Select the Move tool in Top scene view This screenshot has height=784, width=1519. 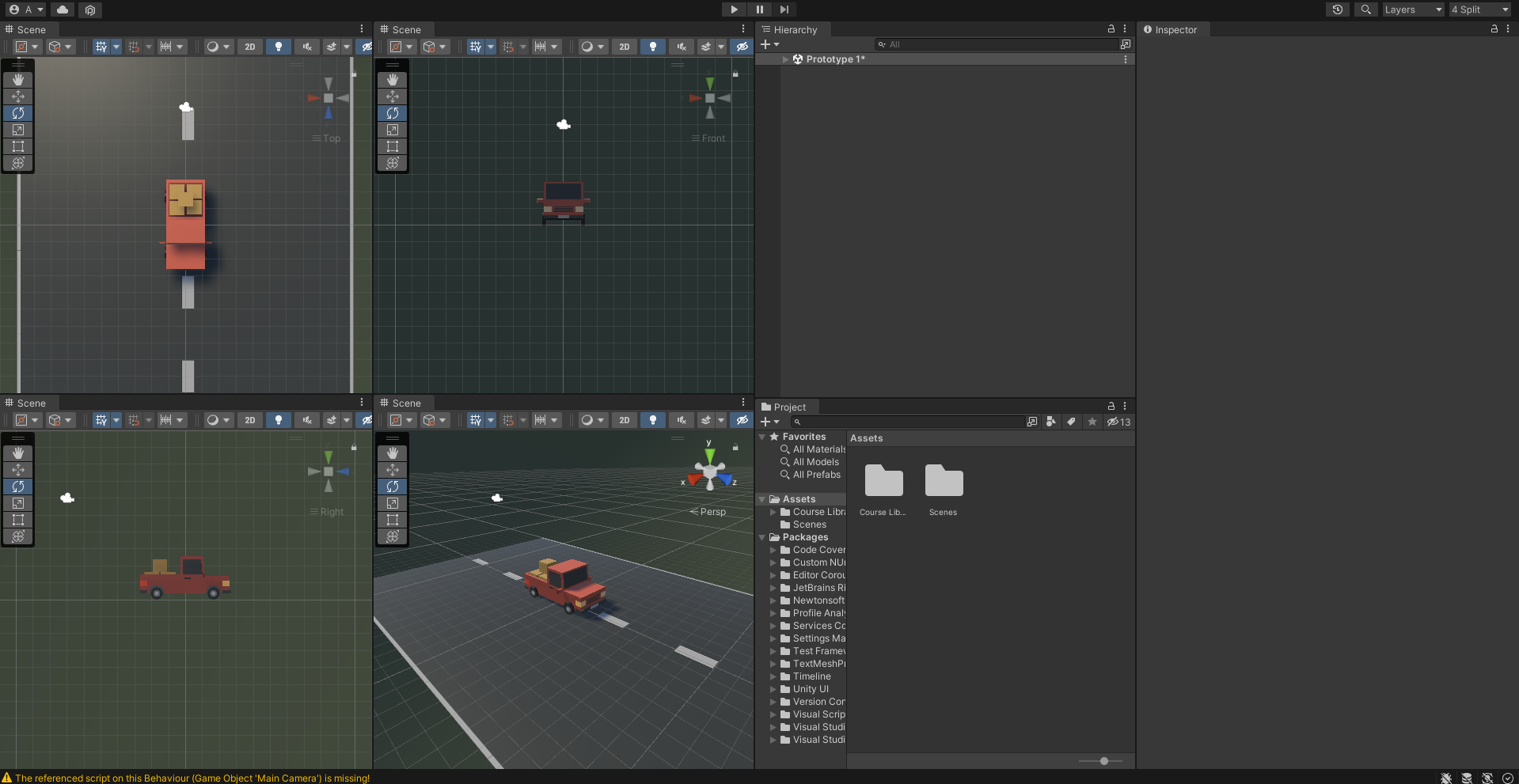click(18, 97)
